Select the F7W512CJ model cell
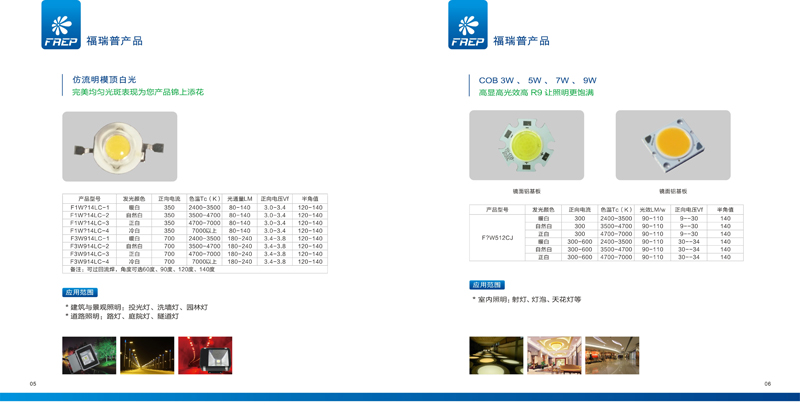The height and width of the screenshot is (406, 800). point(497,237)
